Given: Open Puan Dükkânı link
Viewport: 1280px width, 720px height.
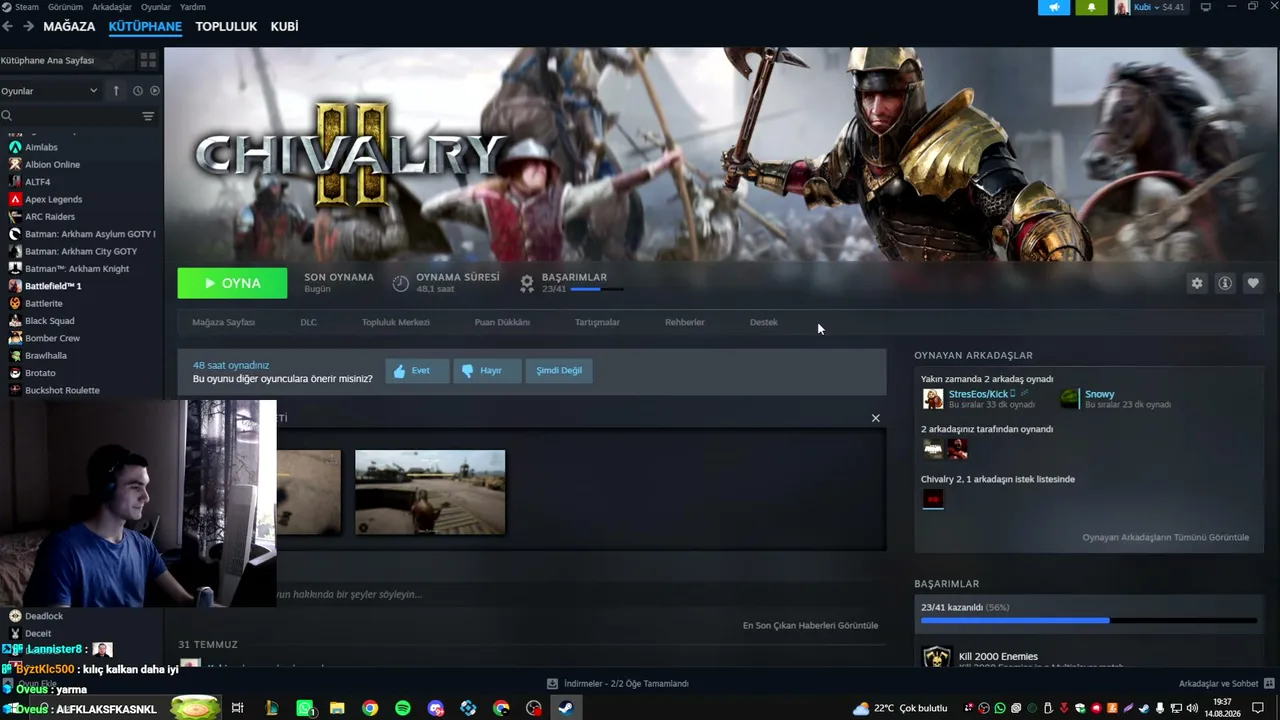Looking at the screenshot, I should click(502, 322).
